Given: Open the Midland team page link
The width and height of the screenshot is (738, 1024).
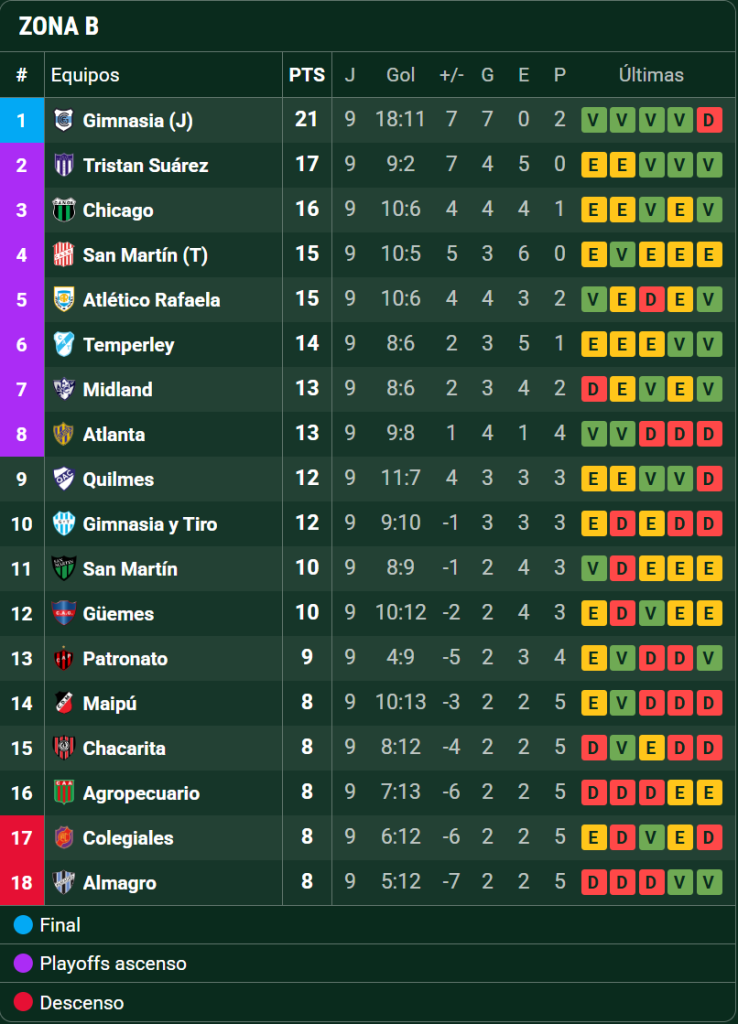Looking at the screenshot, I should (118, 389).
